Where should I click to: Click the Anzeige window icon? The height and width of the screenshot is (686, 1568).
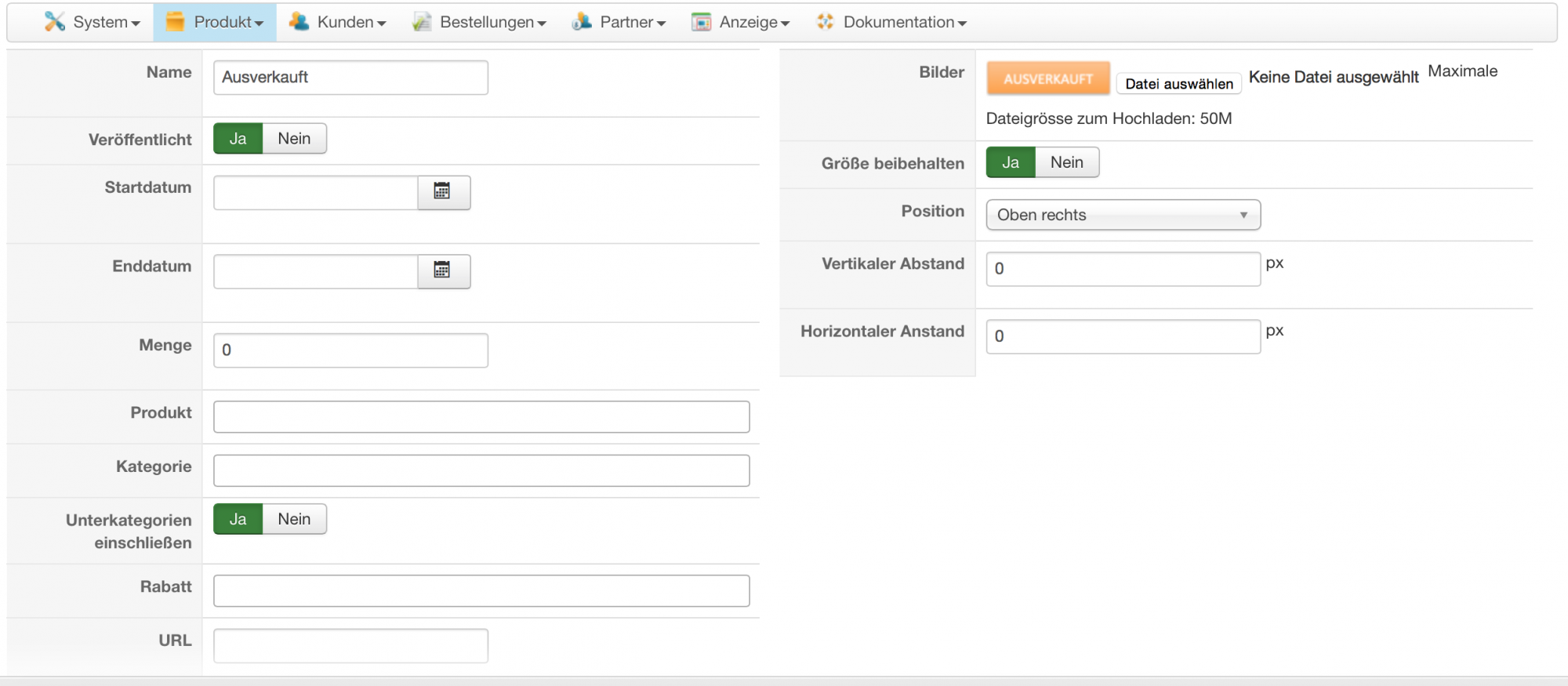click(701, 22)
